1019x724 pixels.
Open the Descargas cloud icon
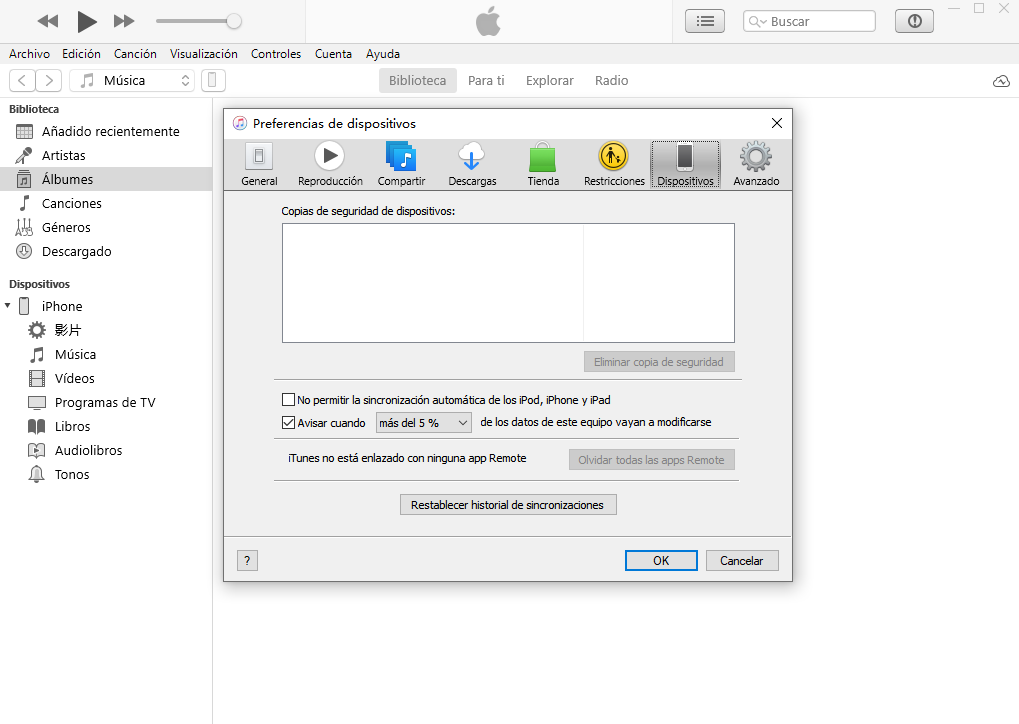[472, 156]
